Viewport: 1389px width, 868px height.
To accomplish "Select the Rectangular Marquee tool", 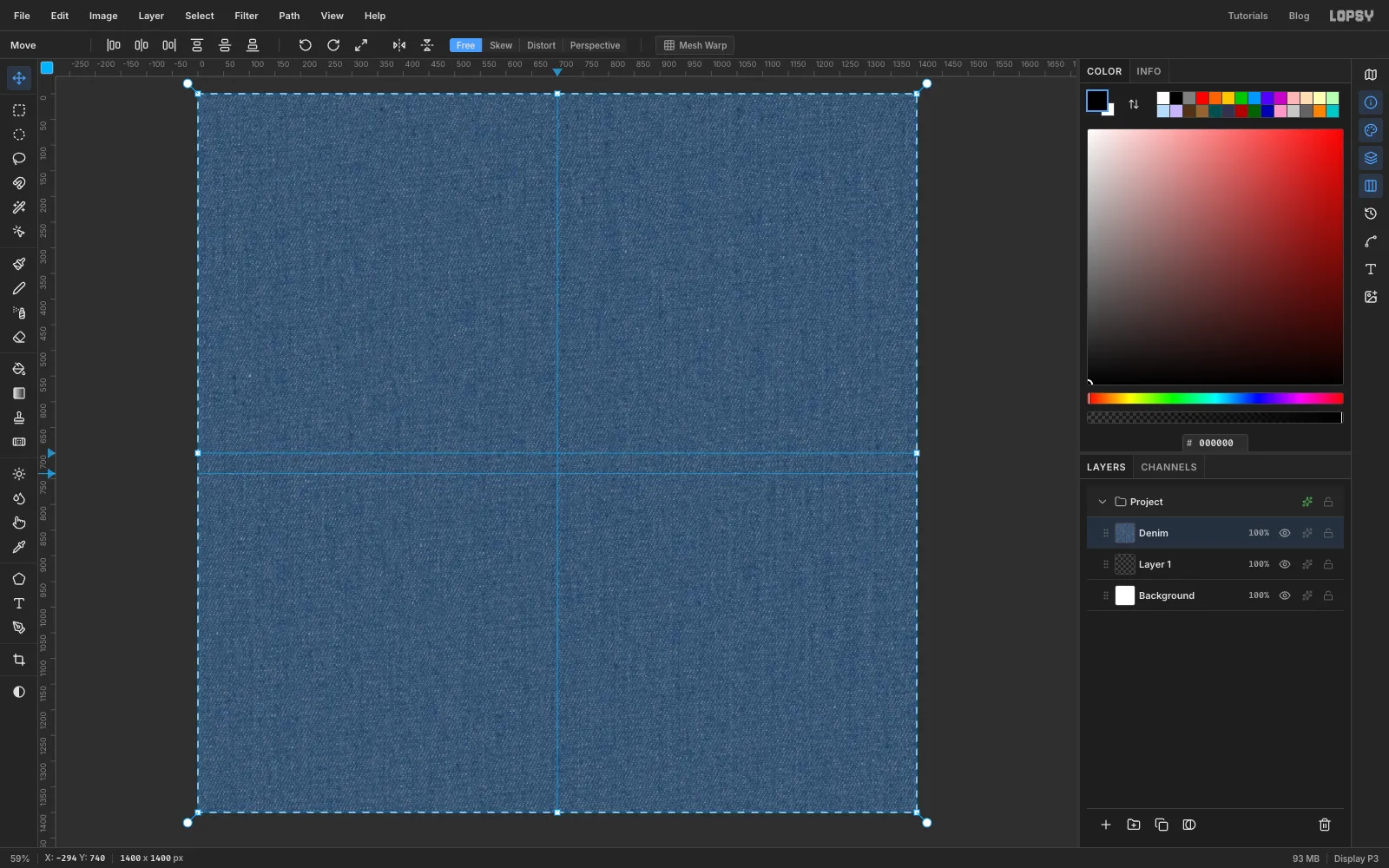I will coord(18,110).
